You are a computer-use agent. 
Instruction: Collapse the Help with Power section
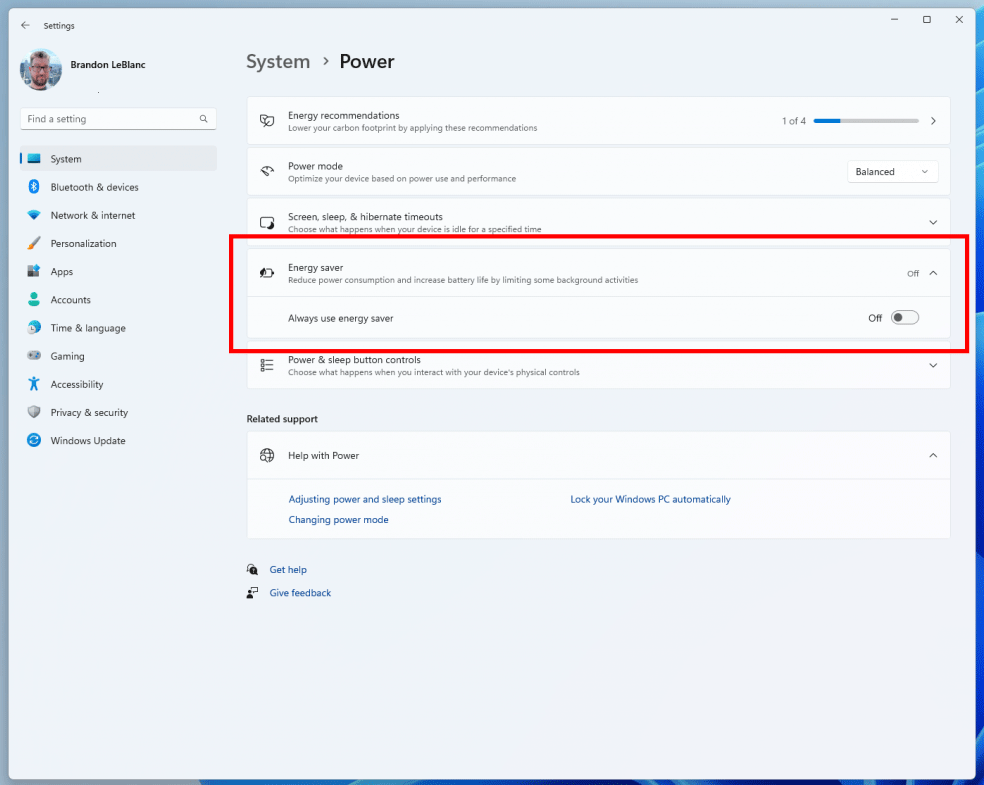[x=933, y=455]
